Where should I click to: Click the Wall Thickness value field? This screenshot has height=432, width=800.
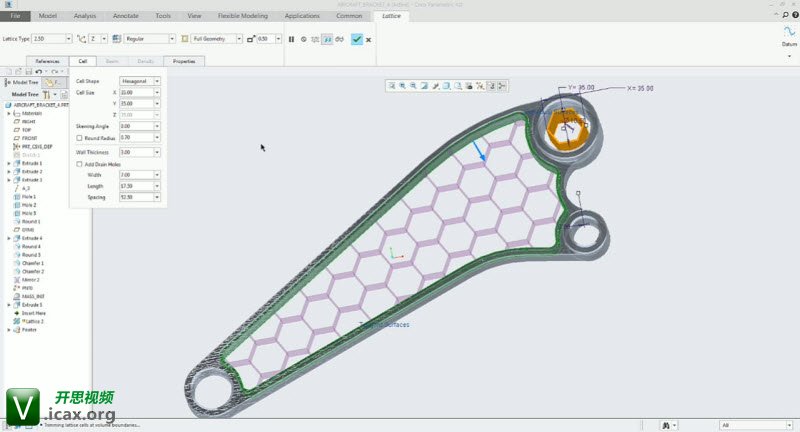[136, 152]
